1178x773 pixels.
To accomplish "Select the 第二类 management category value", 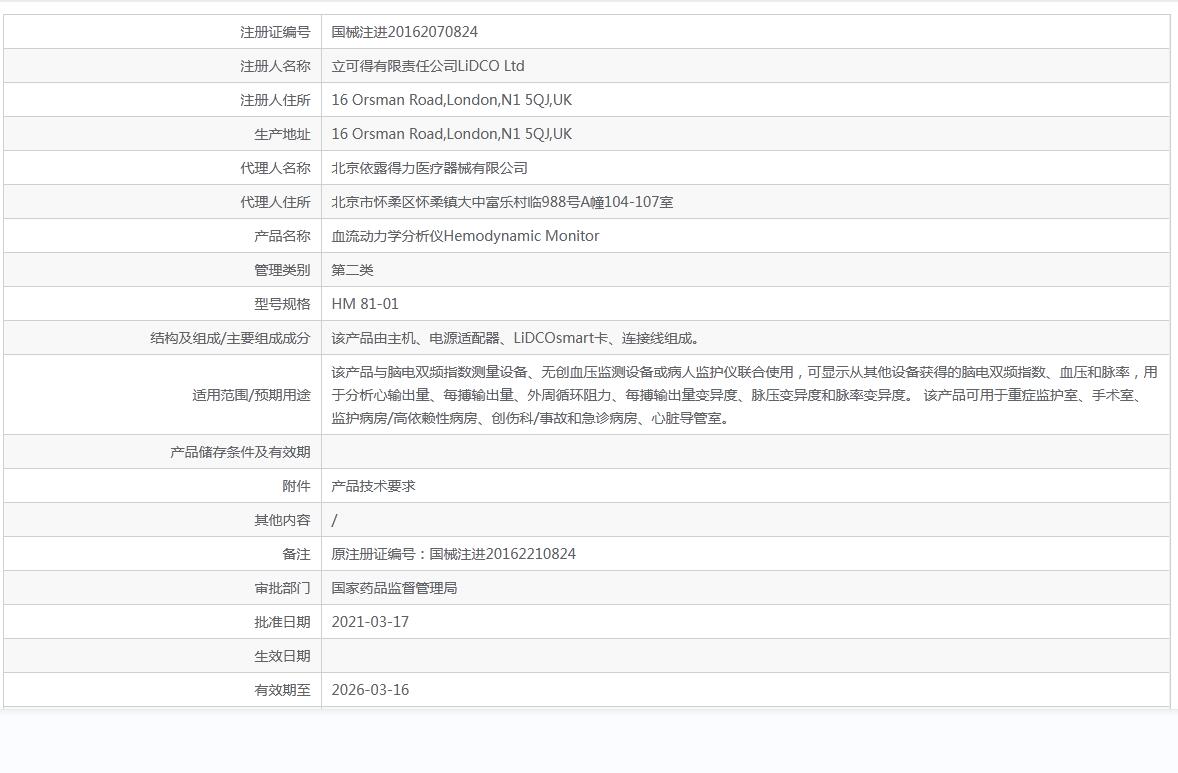I will click(x=352, y=270).
